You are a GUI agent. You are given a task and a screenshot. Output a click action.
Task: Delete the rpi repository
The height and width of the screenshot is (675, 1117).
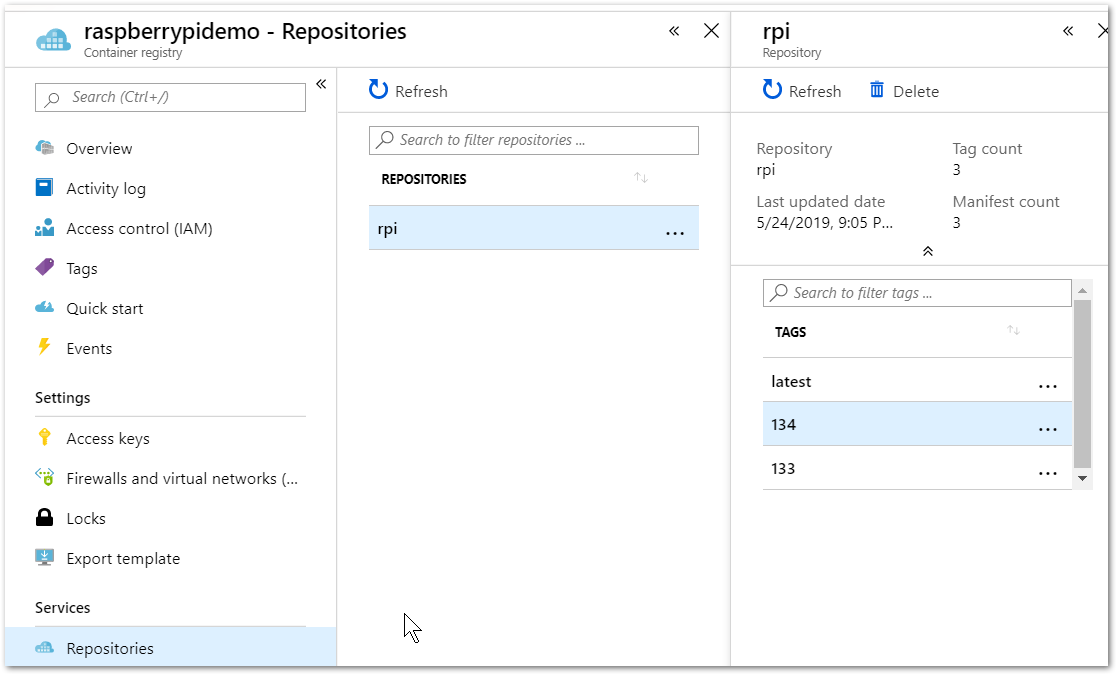pyautogui.click(x=903, y=90)
